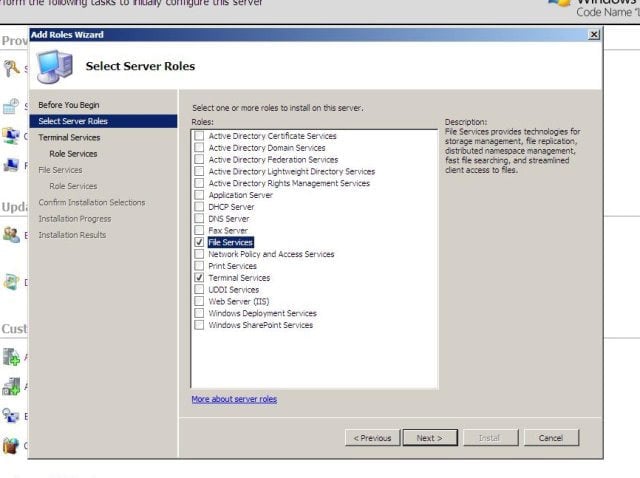Click the networked computers icon in background
Screen dimensions: 640x478
pyautogui.click(x=11, y=136)
